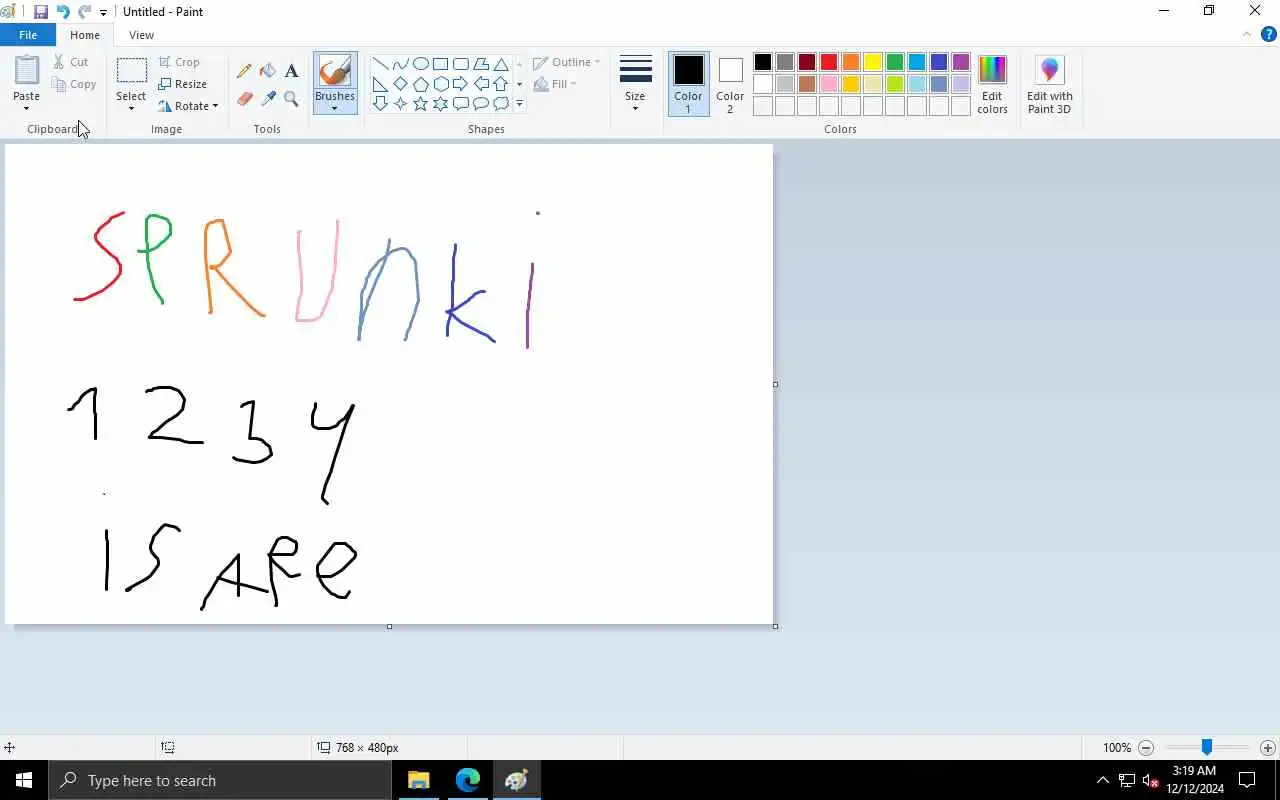Screen dimensions: 1280x800
Task: Choose the Up arrow shape
Action: coord(501,84)
